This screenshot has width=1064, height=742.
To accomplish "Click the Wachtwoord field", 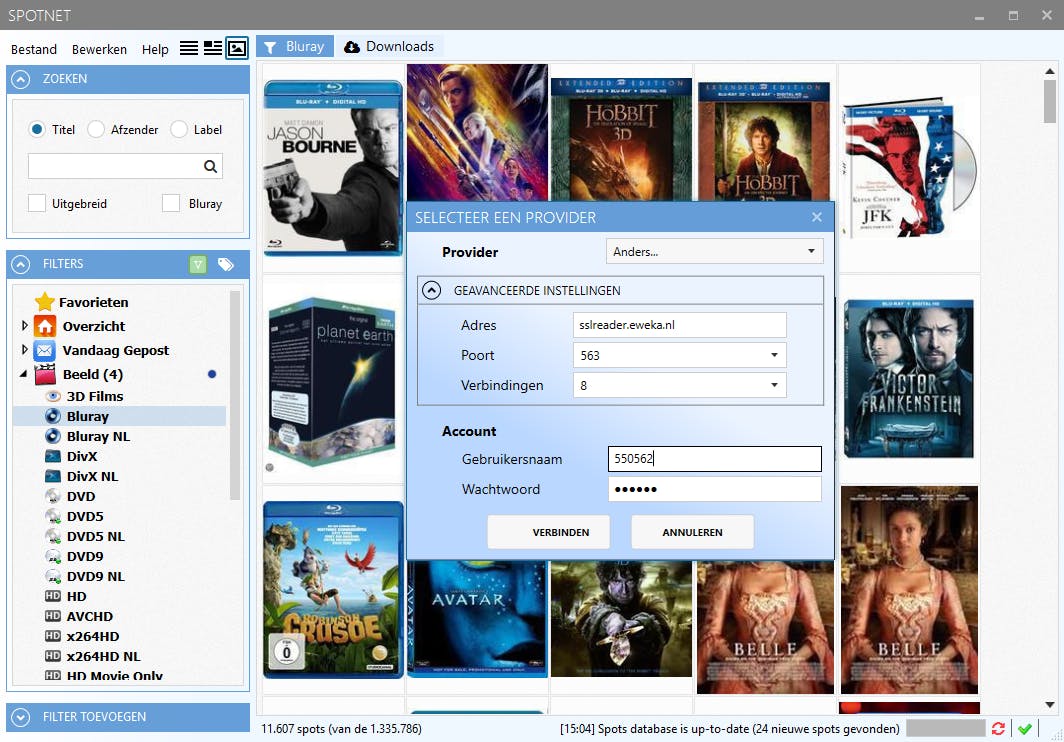I will [715, 489].
